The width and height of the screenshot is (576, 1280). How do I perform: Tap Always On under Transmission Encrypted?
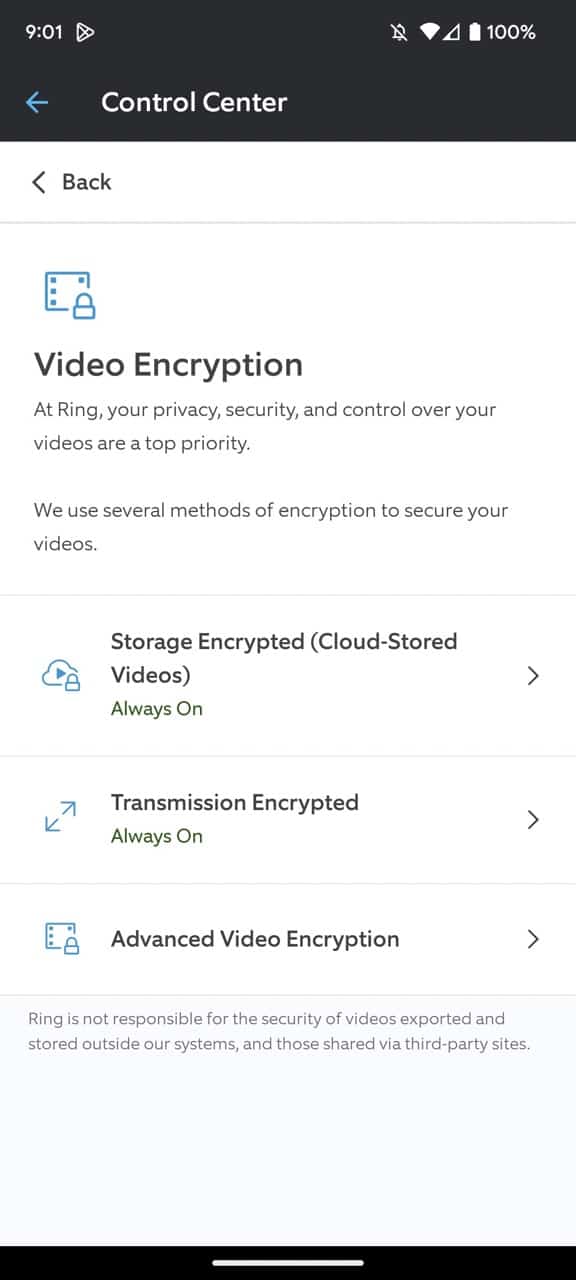pos(157,836)
